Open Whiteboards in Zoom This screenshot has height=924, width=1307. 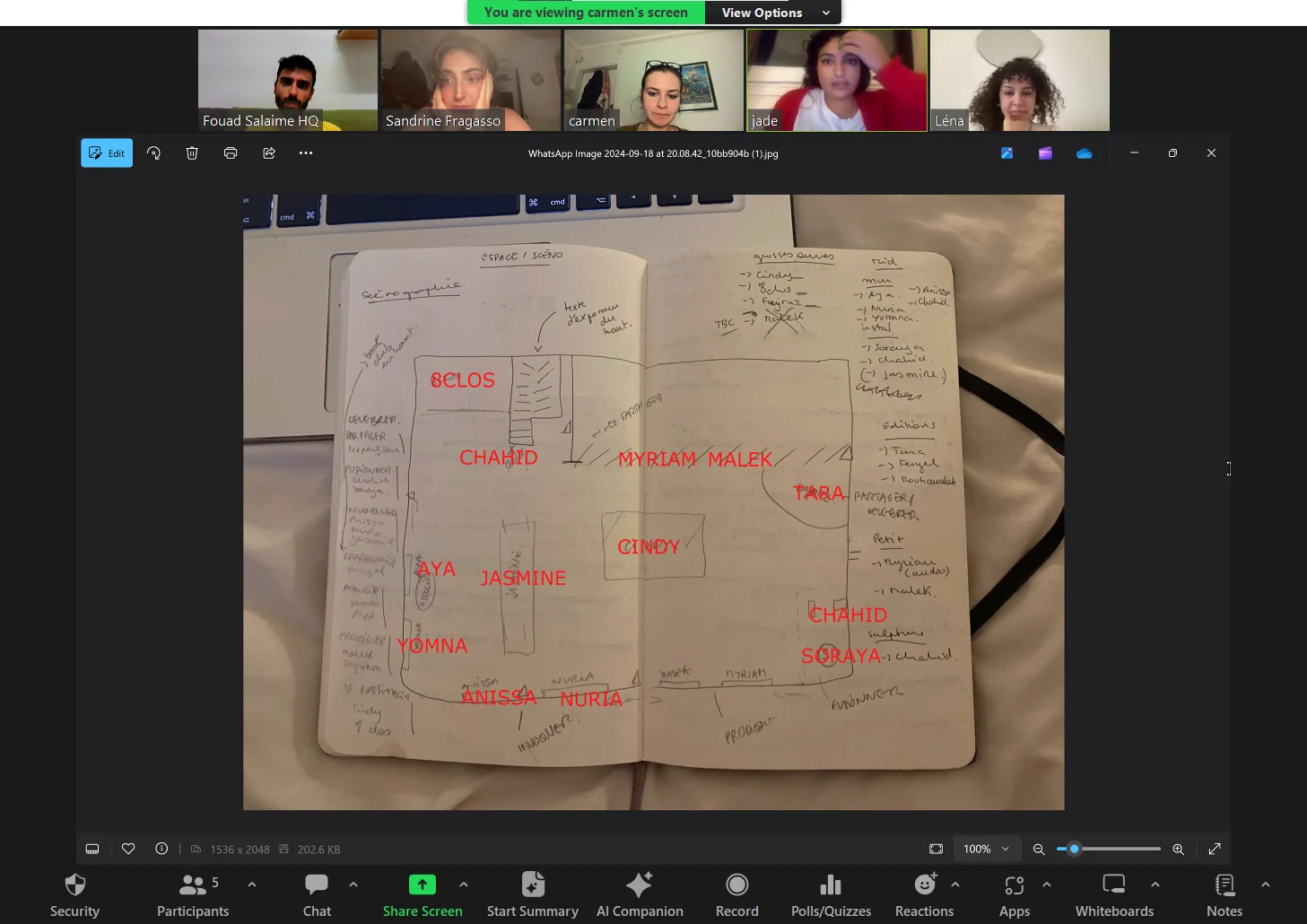1115,895
